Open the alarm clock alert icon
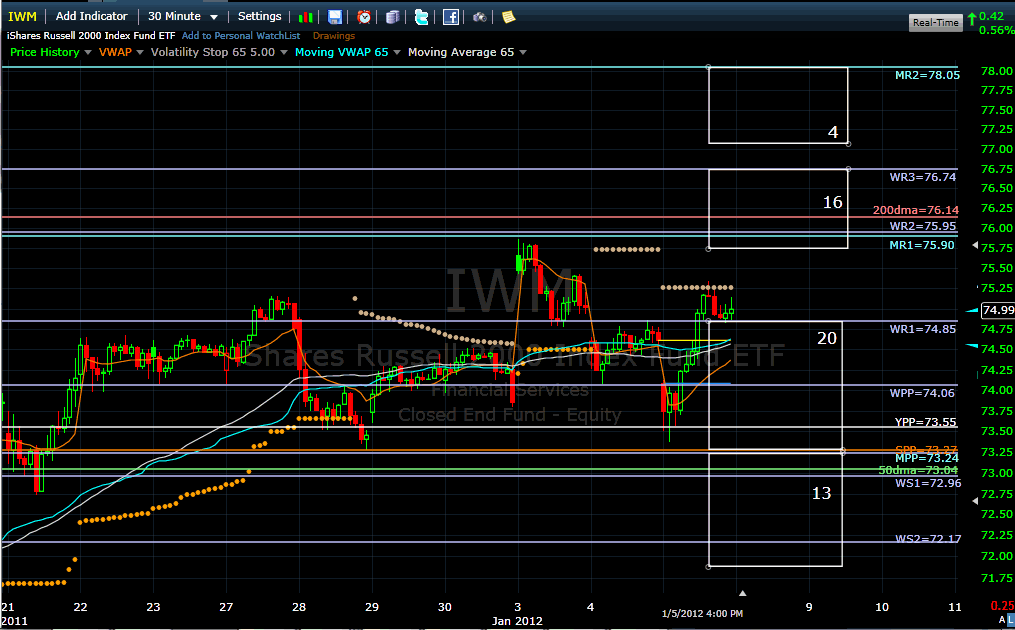 pyautogui.click(x=364, y=17)
